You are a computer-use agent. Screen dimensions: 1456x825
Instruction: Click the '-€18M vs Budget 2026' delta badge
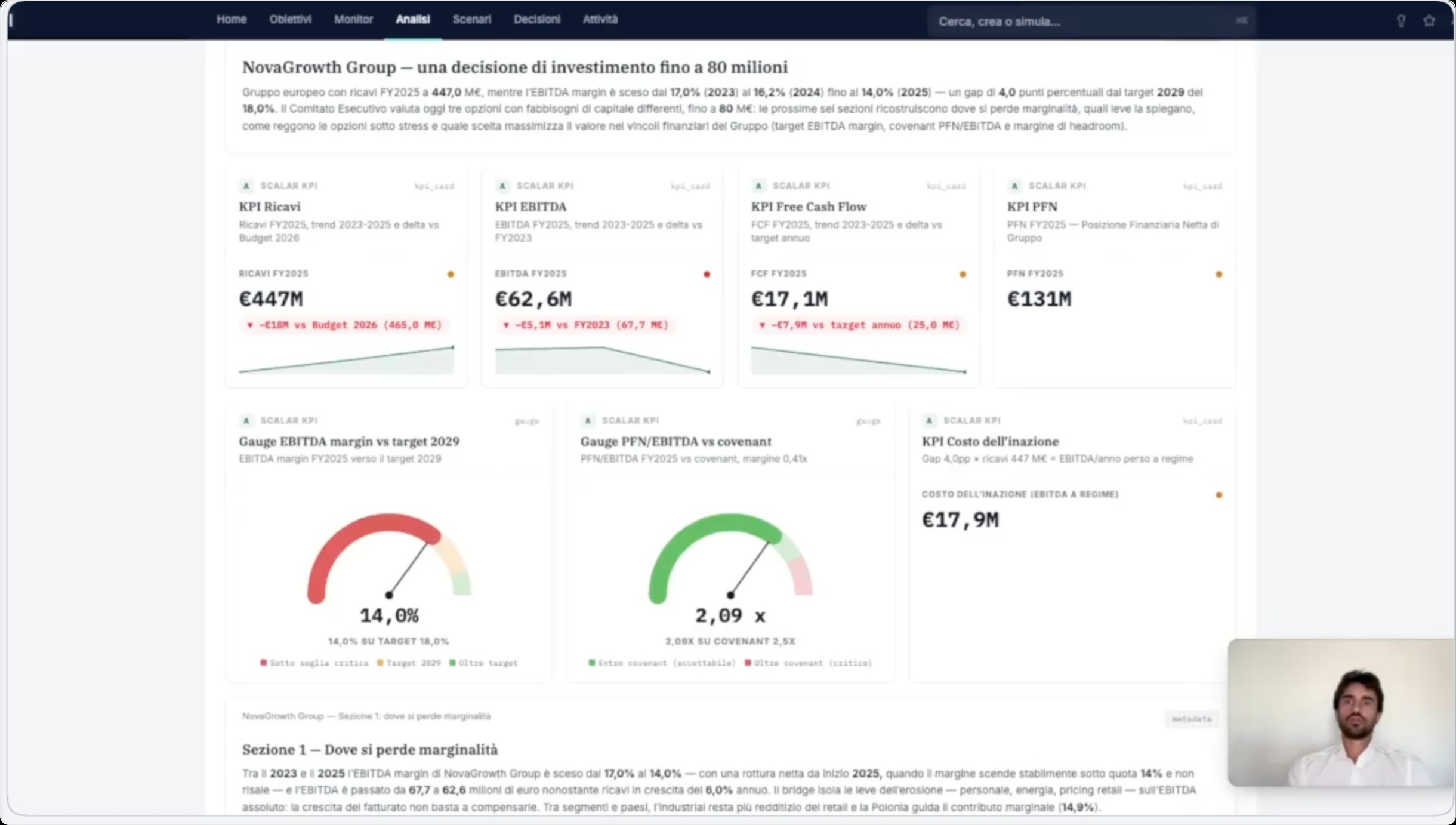pyautogui.click(x=344, y=325)
